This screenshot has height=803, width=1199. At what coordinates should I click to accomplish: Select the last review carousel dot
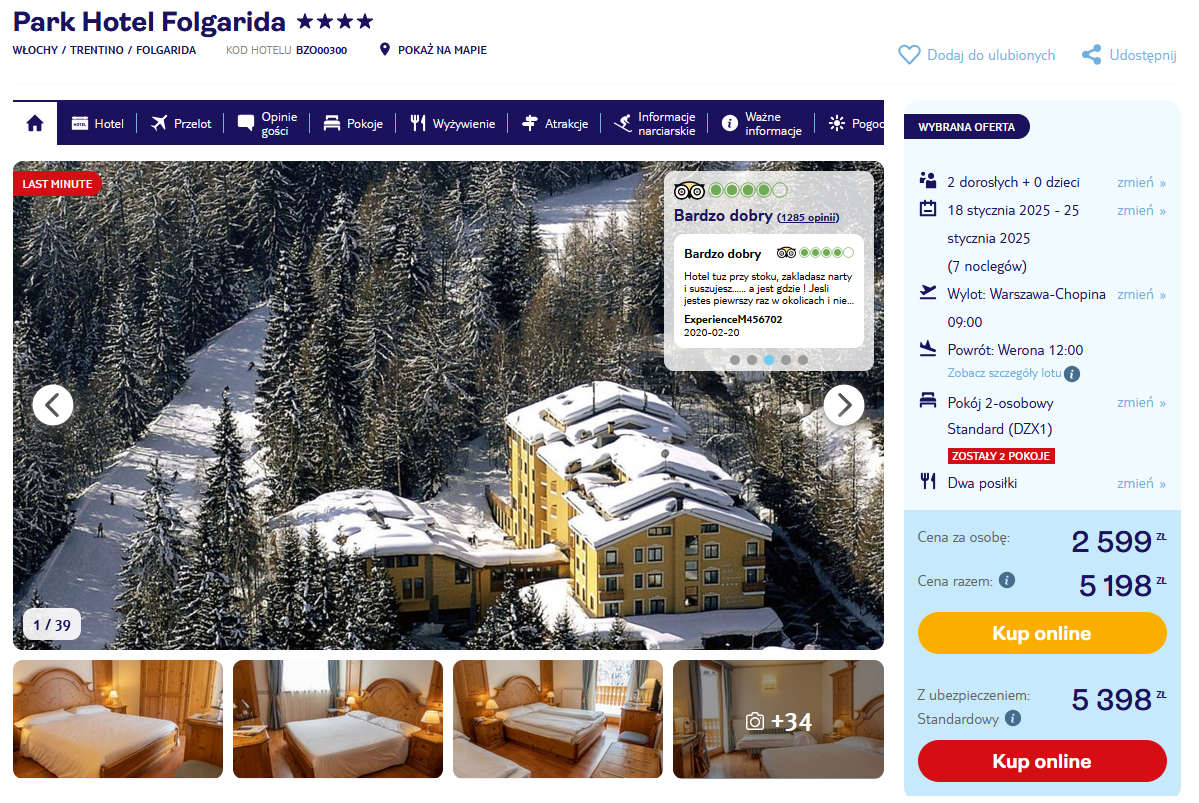click(x=802, y=359)
